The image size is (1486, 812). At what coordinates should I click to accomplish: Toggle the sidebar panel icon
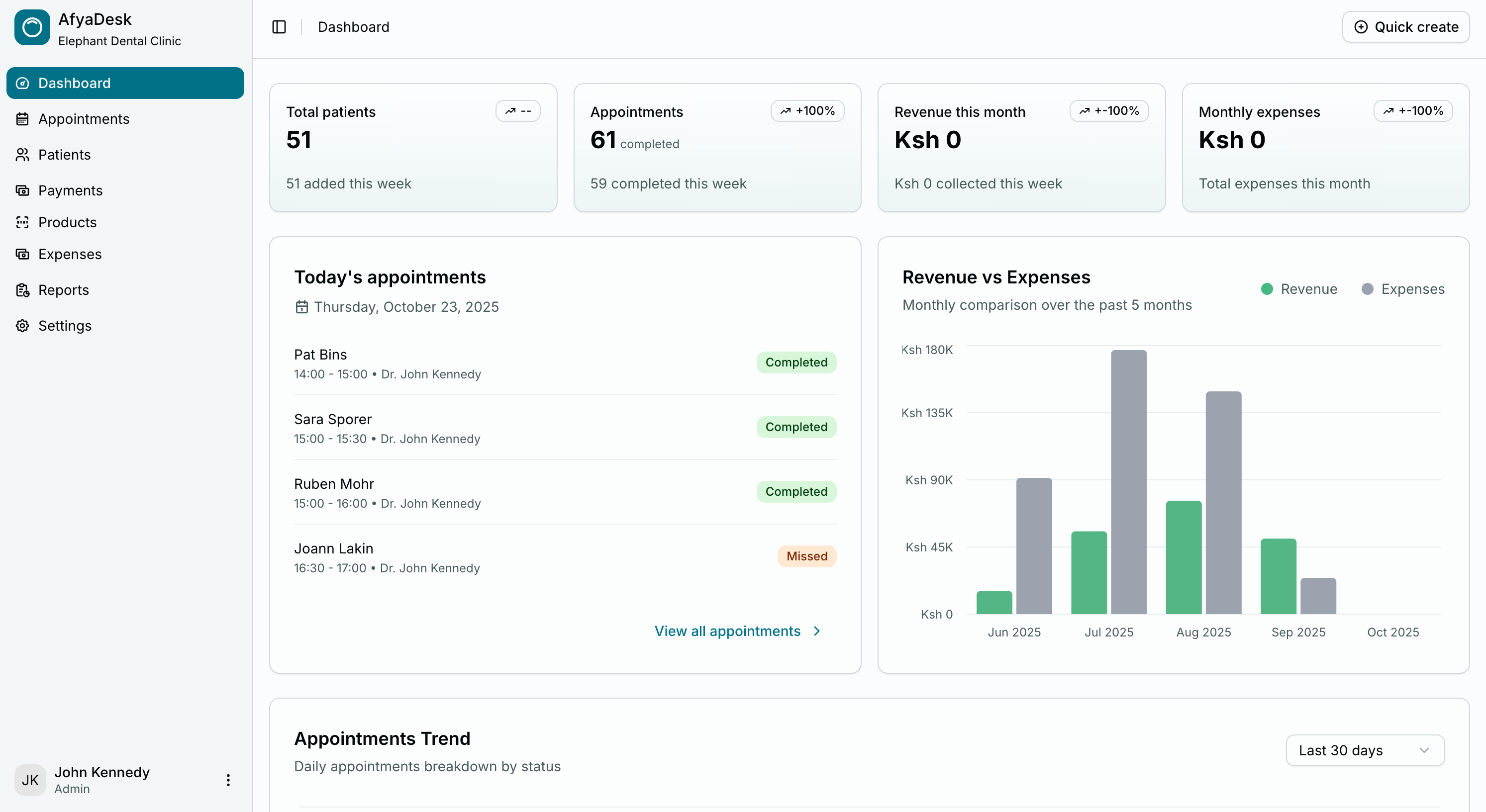point(279,27)
